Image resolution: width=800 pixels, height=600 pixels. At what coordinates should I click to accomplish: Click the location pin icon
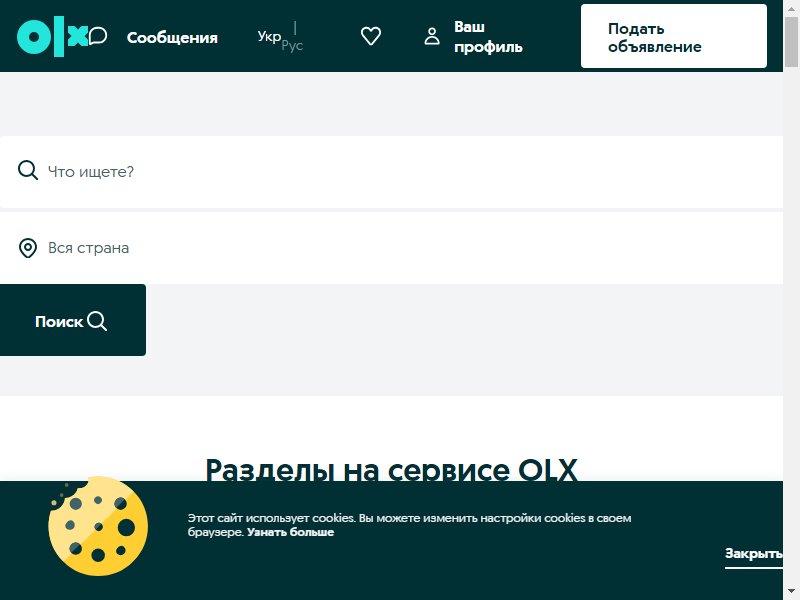(28, 248)
